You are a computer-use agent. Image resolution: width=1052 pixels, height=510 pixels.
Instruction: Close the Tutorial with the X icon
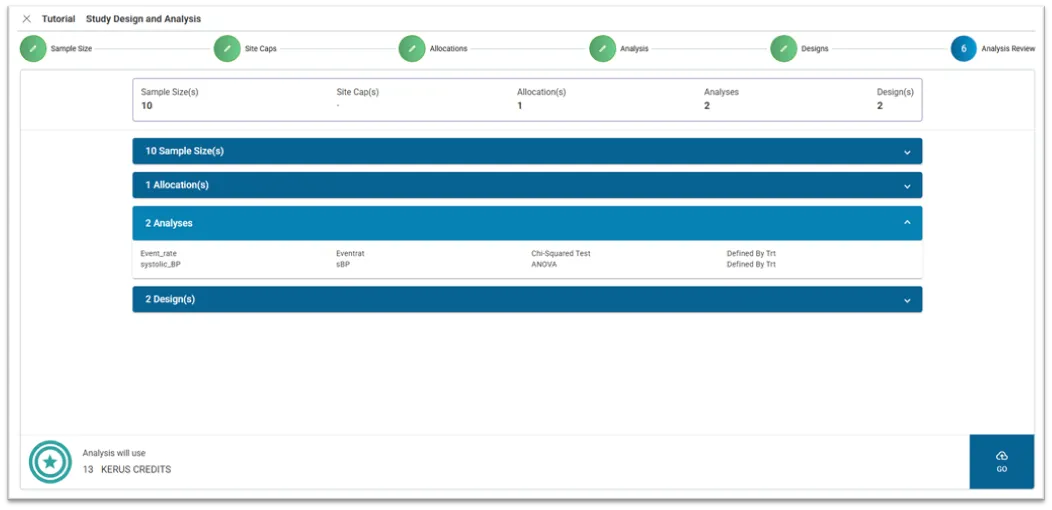coord(27,19)
